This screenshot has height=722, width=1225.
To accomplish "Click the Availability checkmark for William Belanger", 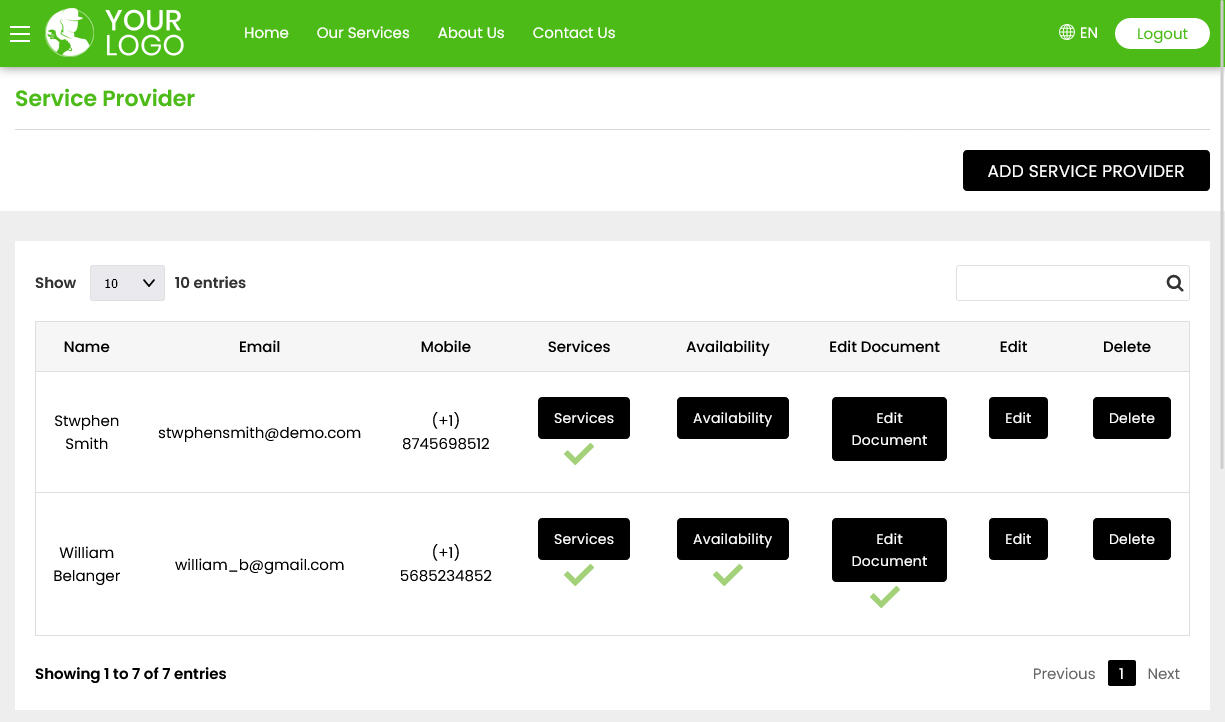I will coord(728,575).
